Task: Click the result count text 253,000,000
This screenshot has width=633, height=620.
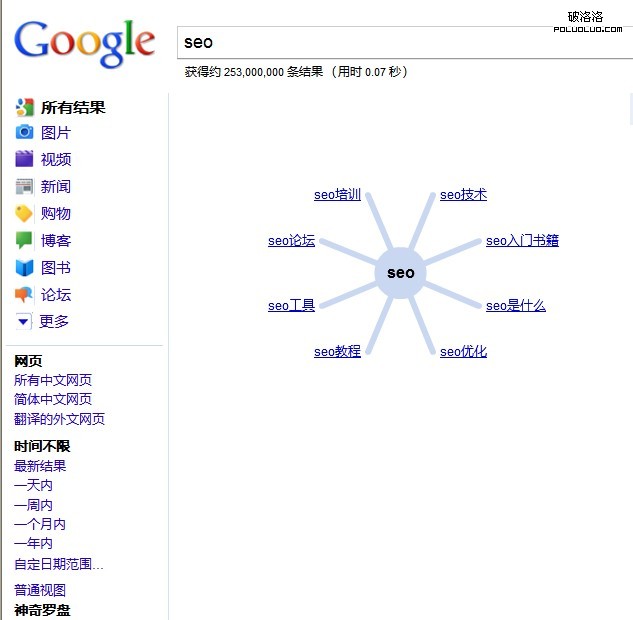Action: pos(254,72)
